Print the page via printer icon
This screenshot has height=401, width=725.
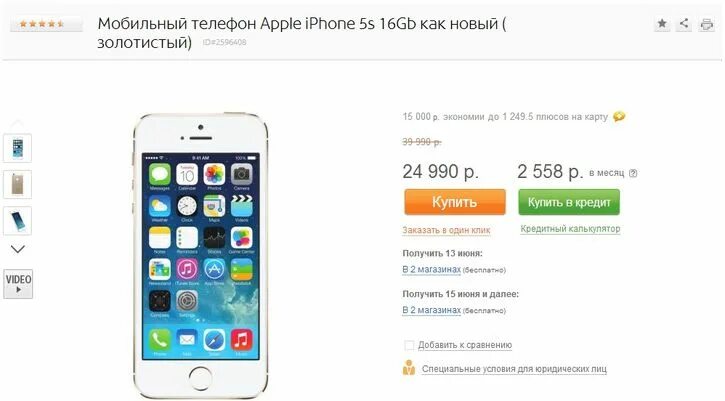pyautogui.click(x=707, y=24)
